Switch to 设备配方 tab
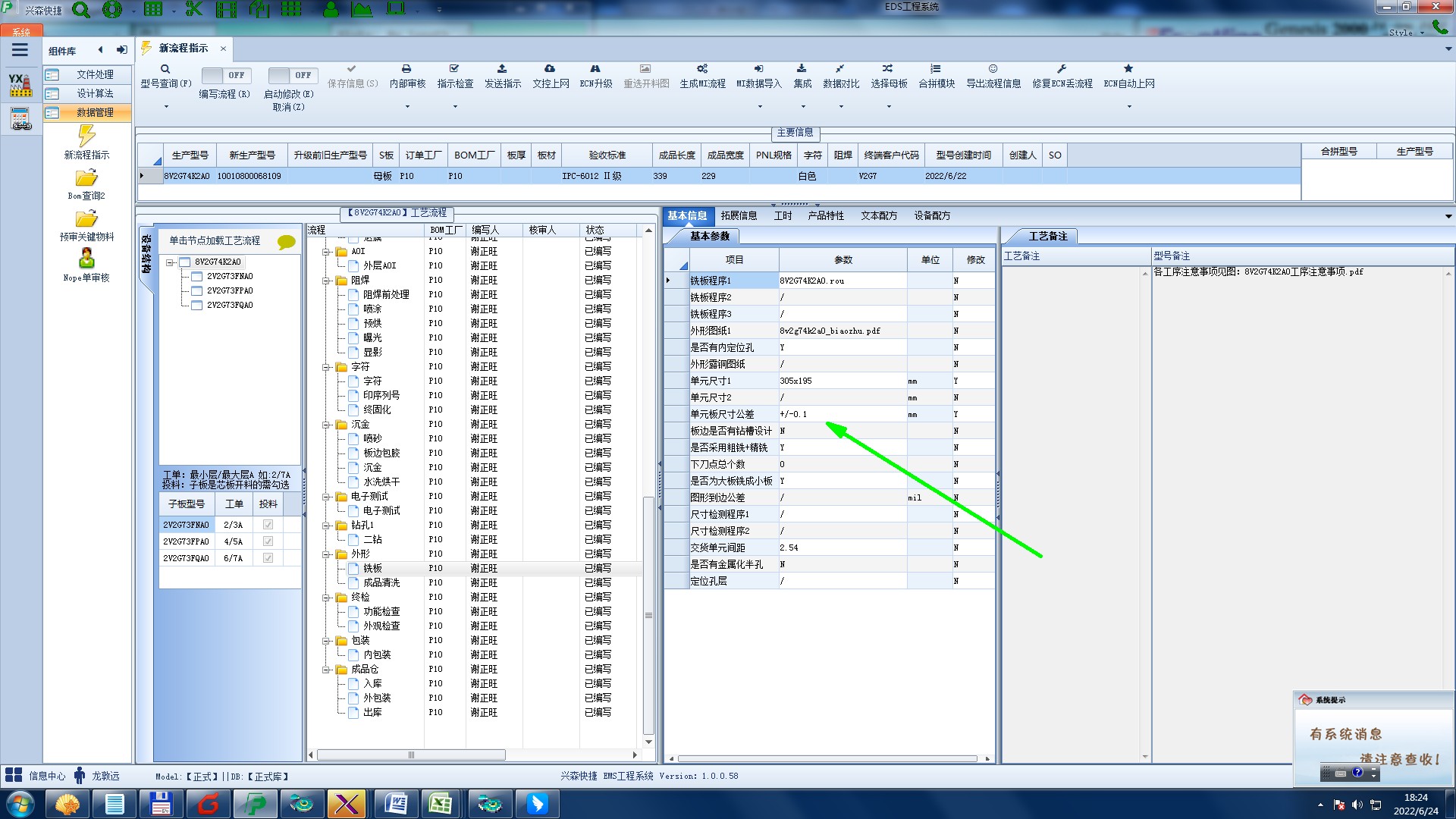This screenshot has width=1456, height=819. [932, 215]
